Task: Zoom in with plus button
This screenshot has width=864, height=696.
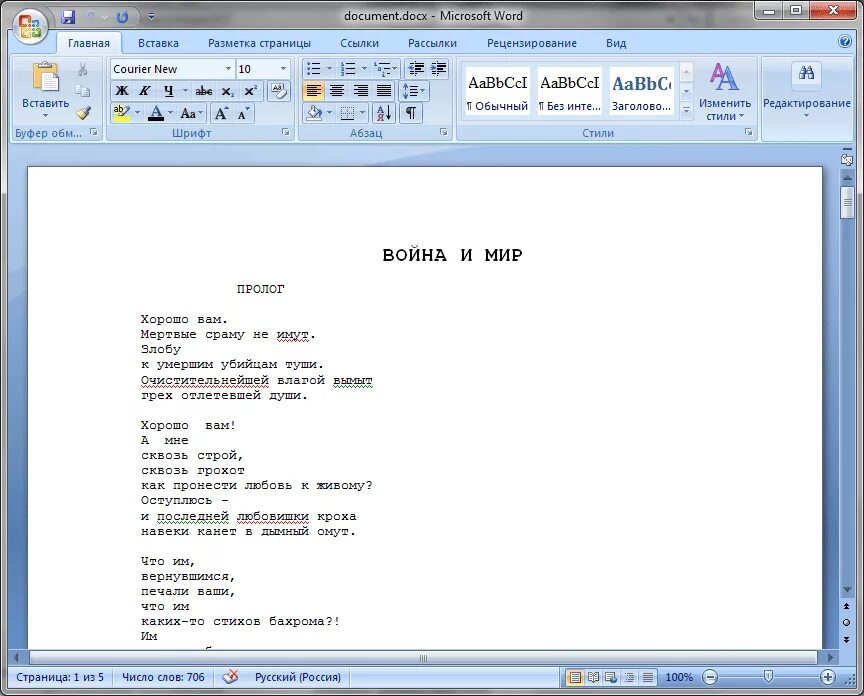Action: pos(828,677)
